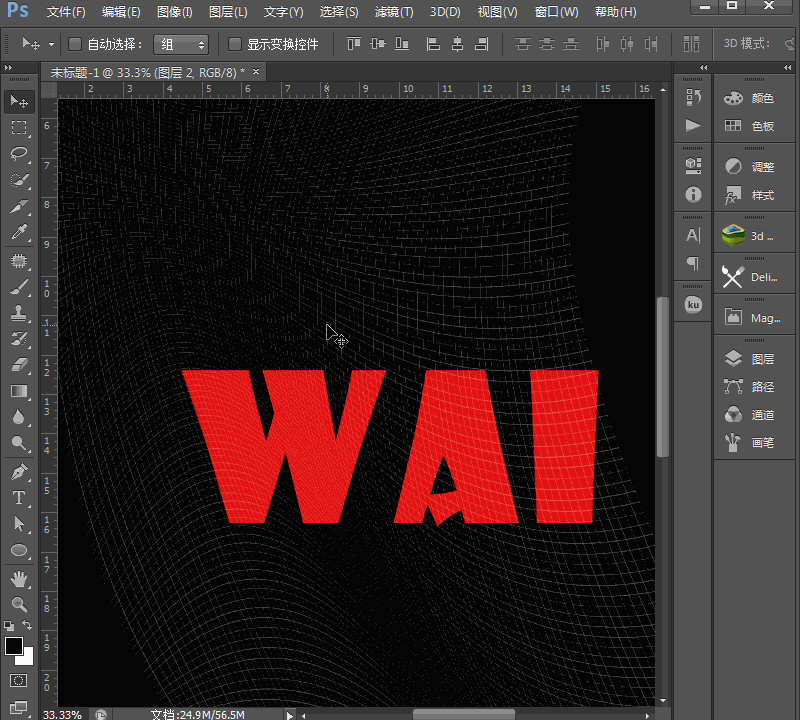Select the Eyedropper tool
Image resolution: width=800 pixels, height=720 pixels.
[x=19, y=233]
